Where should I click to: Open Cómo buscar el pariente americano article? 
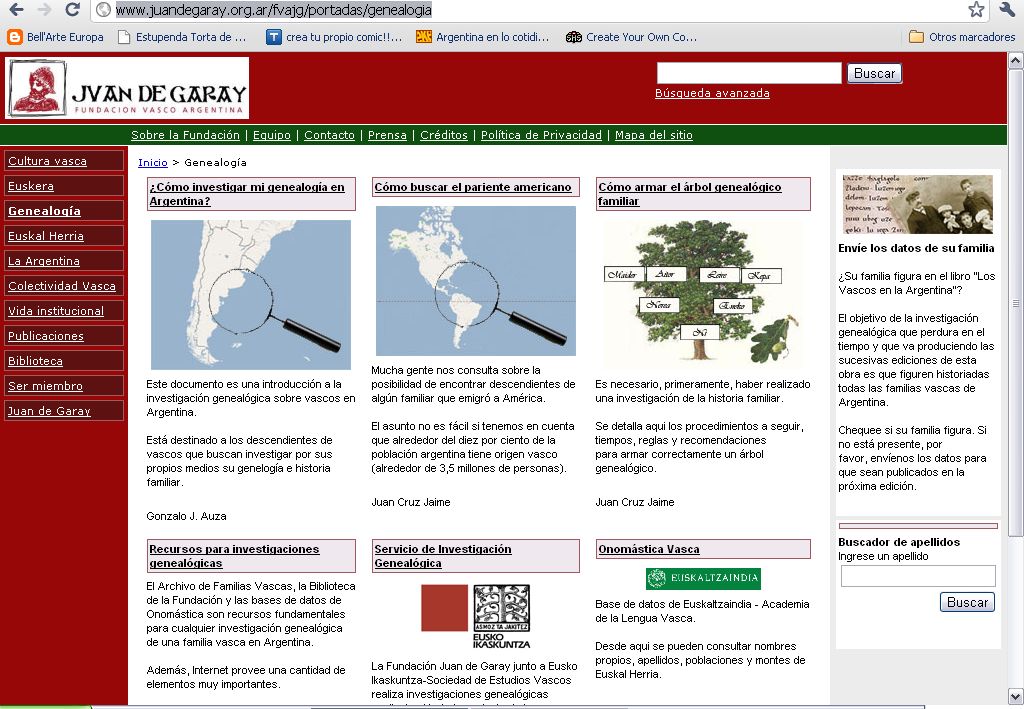coord(473,187)
